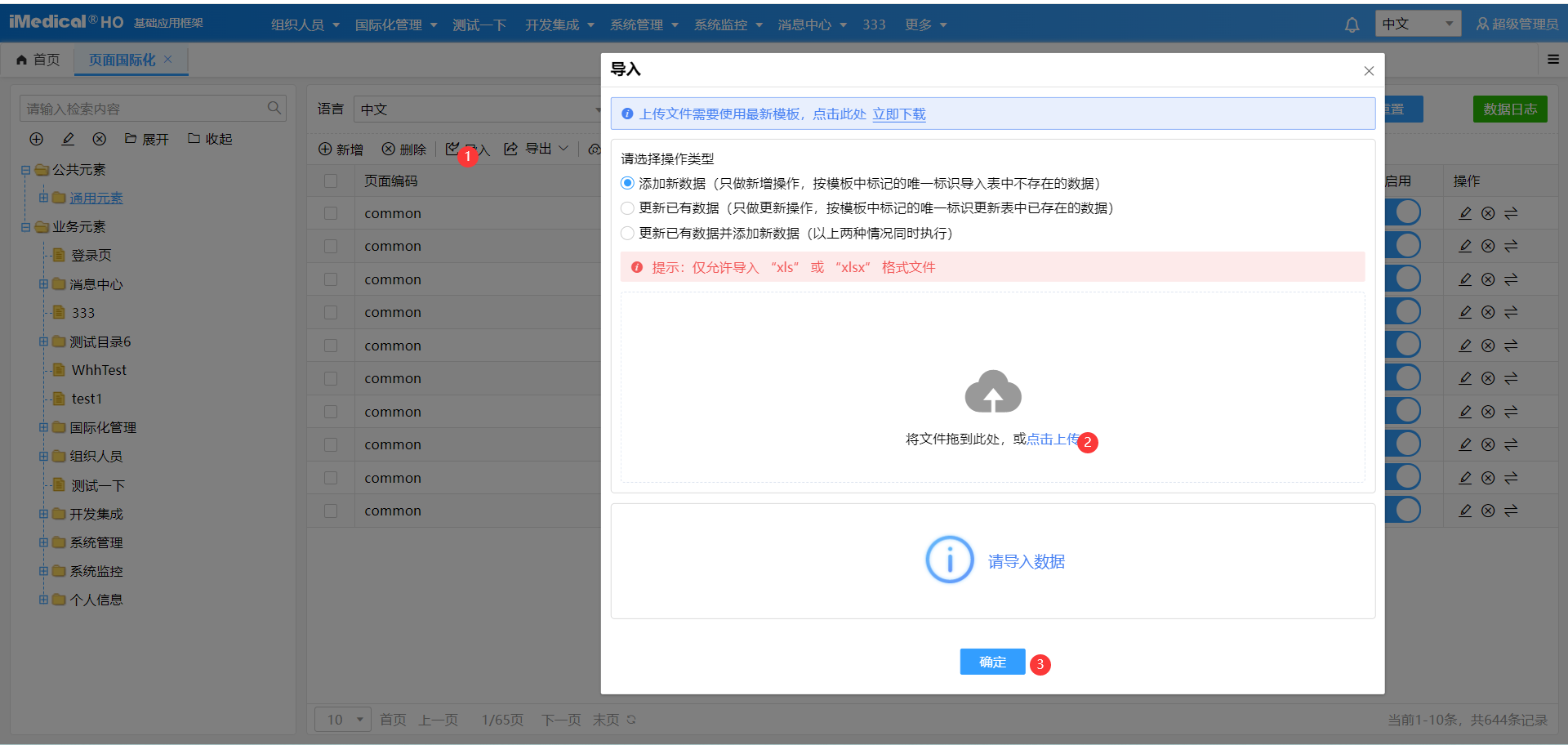
Task: Open the header language dropdown showing 中文
Action: point(1418,24)
